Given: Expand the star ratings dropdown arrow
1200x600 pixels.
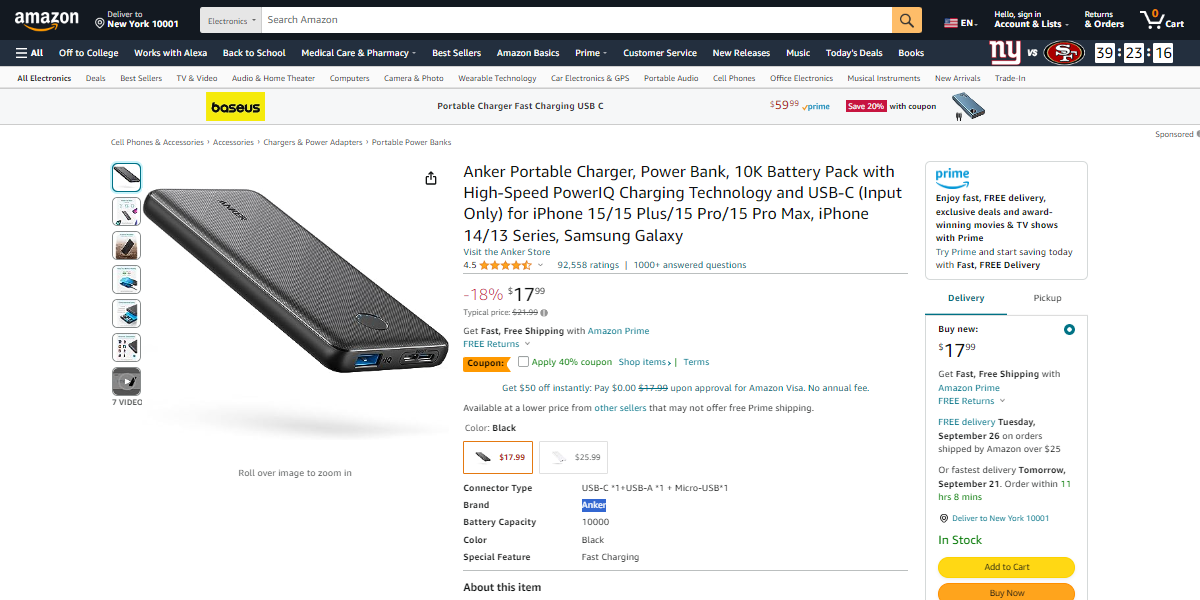Looking at the screenshot, I should [541, 266].
